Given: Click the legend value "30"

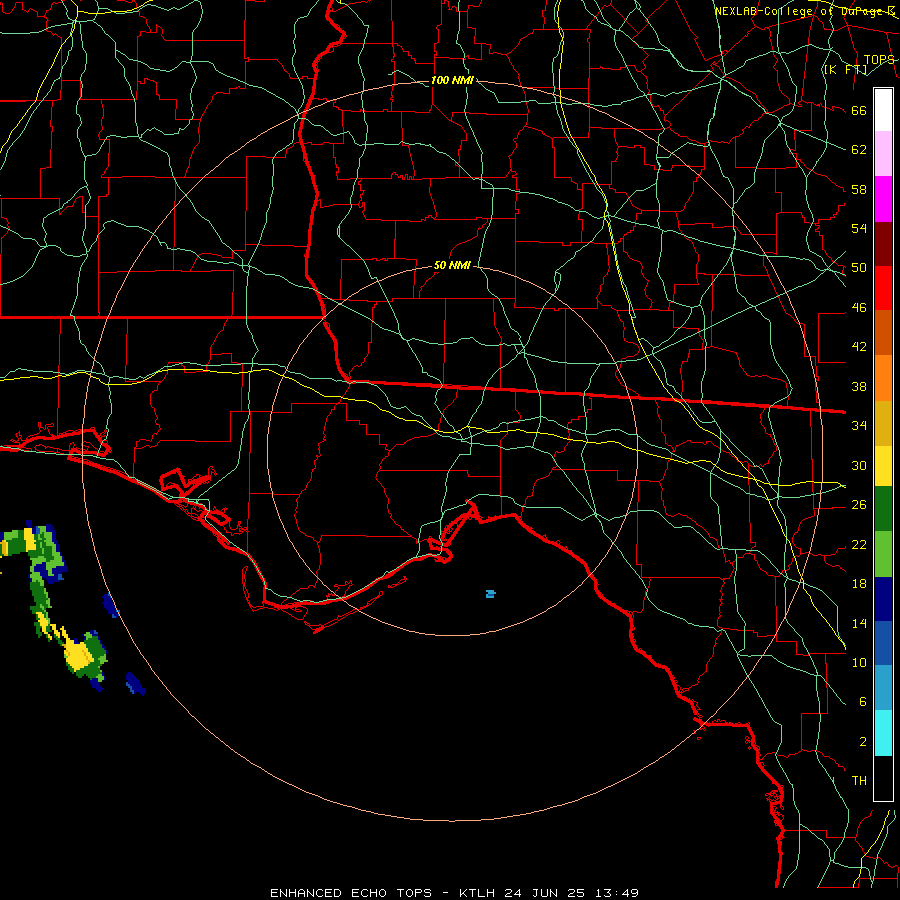Looking at the screenshot, I should click(859, 465).
